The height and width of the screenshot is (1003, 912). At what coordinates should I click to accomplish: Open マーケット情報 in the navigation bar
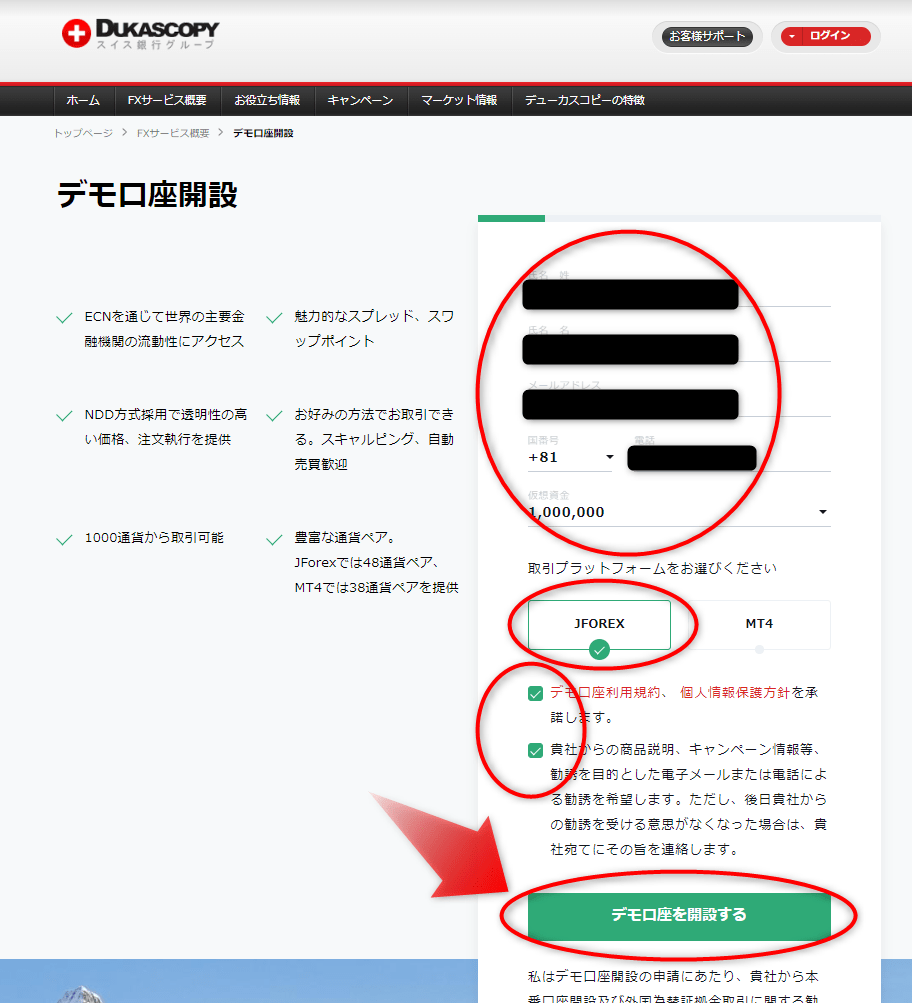point(459,100)
